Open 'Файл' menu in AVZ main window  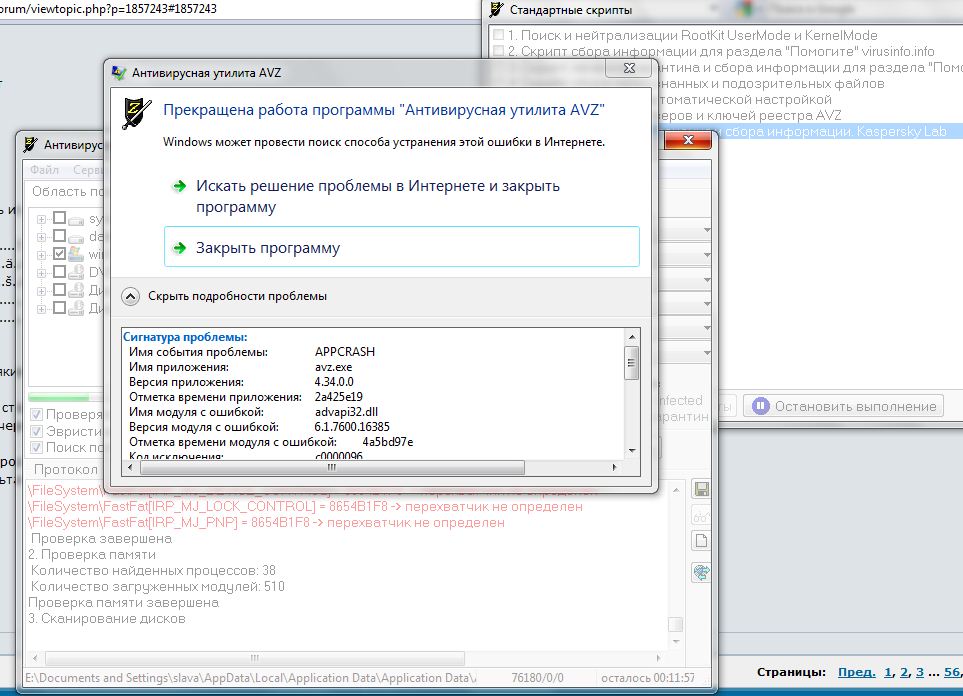point(44,170)
